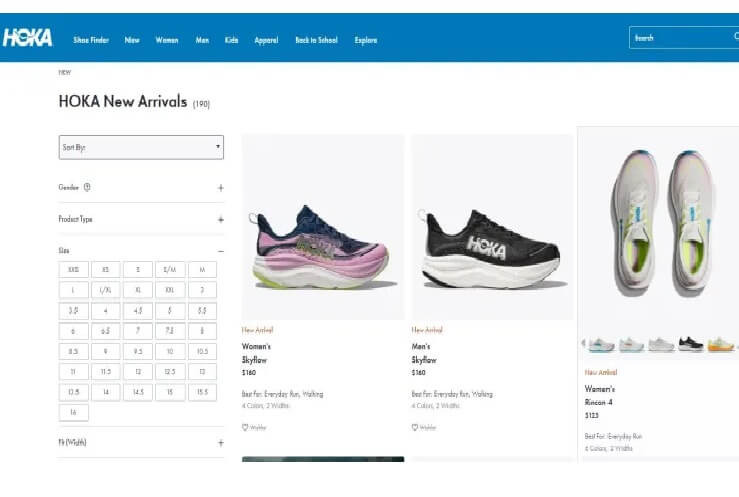Collapse the Size filter

(221, 251)
